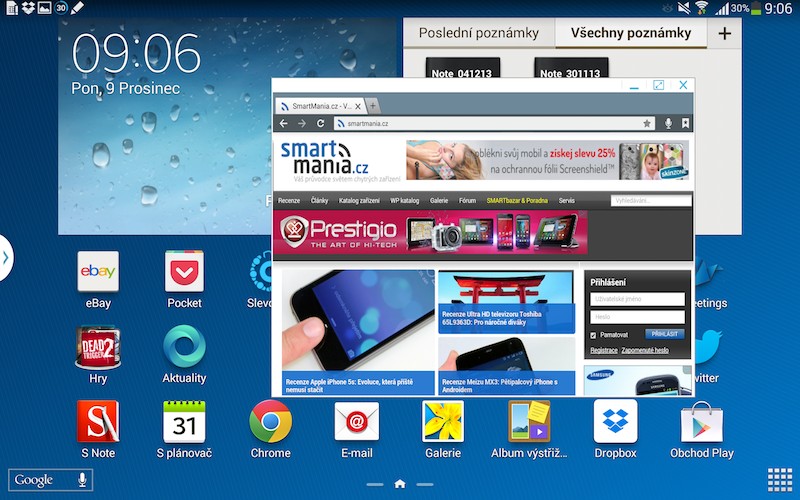The height and width of the screenshot is (500, 800).
Task: Open the apps drawer grid
Action: pos(780,480)
